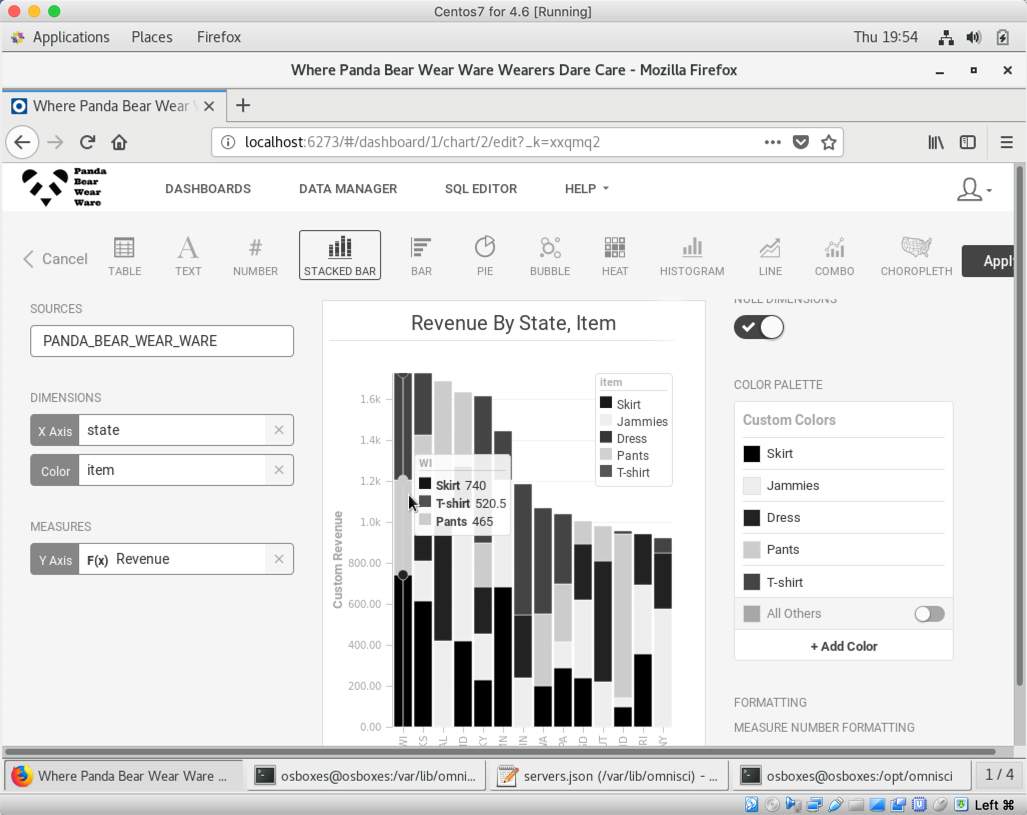This screenshot has width=1027, height=815.
Task: Click the Revenue Y Axis measure field
Action: click(x=185, y=559)
